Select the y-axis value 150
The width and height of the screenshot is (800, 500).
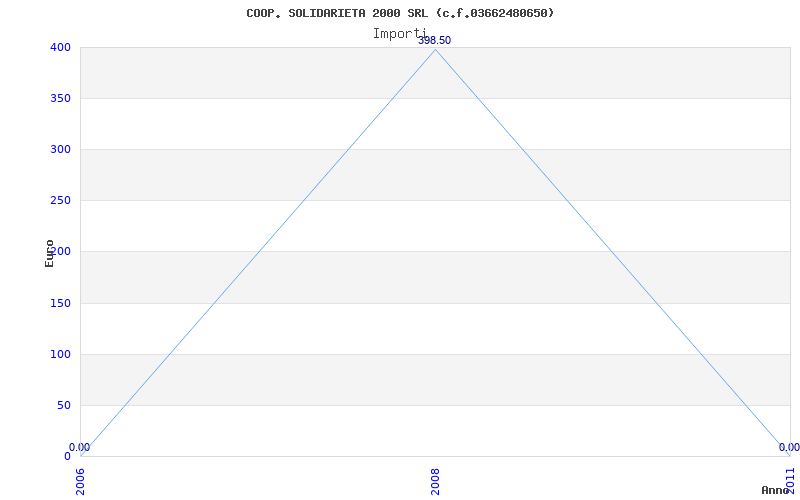coord(60,304)
